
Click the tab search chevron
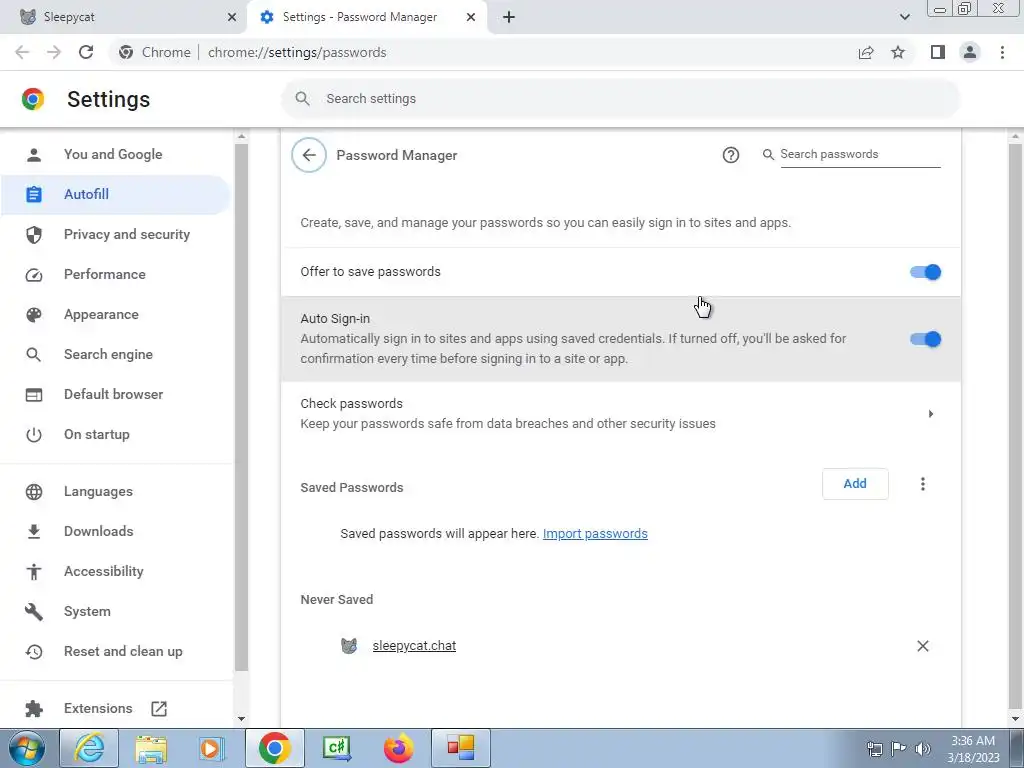pos(904,17)
